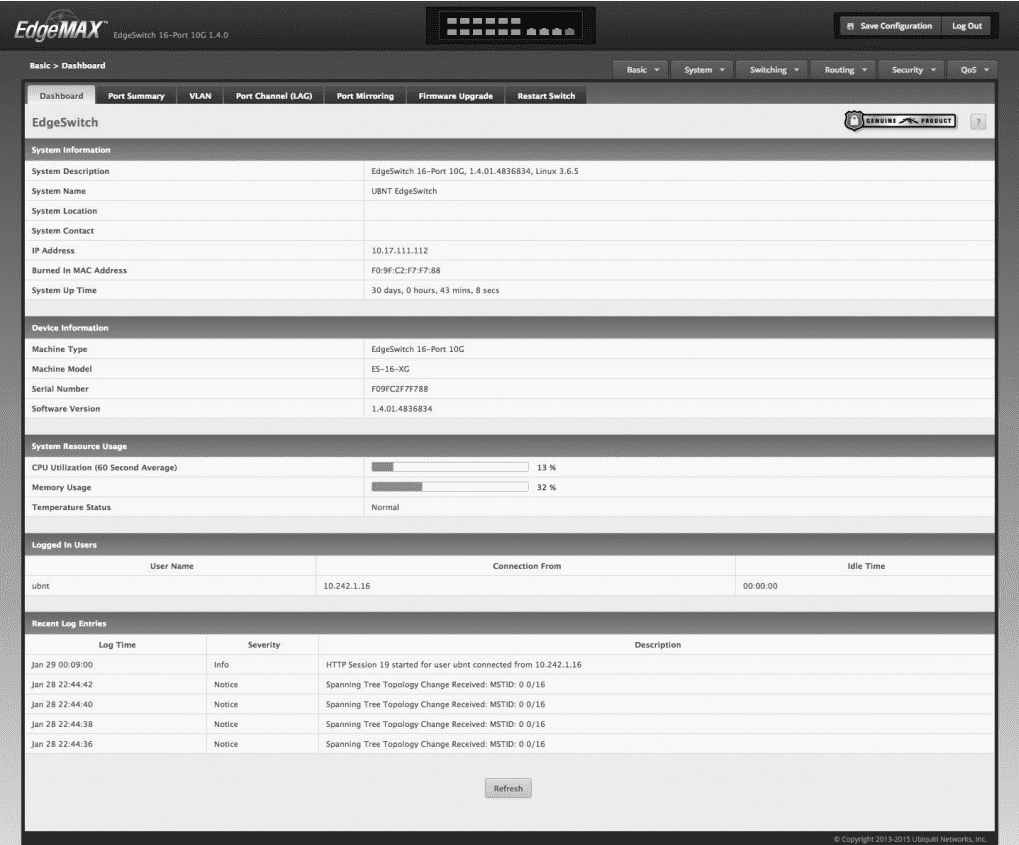
Task: Click Machine Model ES-16-XG value
Action: (390, 369)
